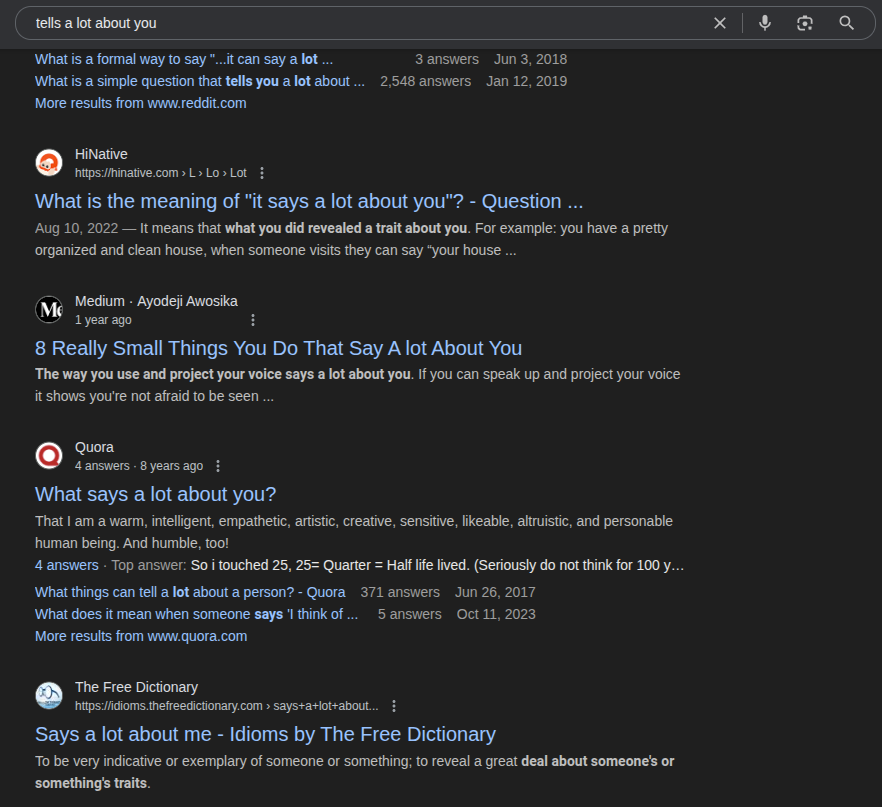The height and width of the screenshot is (807, 882).
Task: Click the '3 answers' text
Action: tap(447, 59)
